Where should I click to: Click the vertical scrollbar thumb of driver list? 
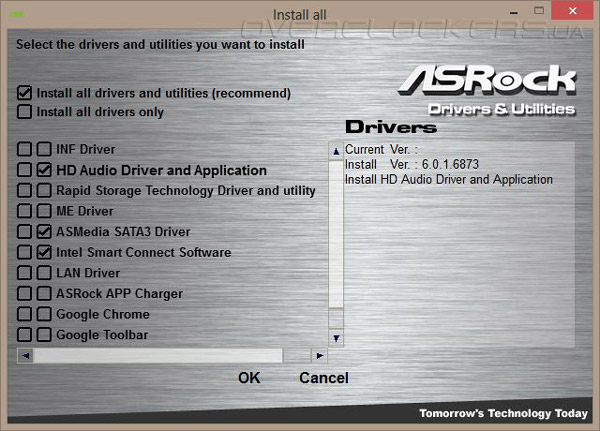tap(336, 233)
